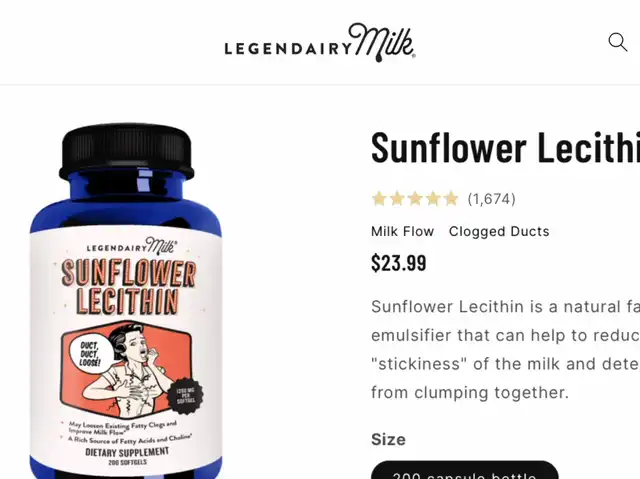This screenshot has height=479, width=640.
Task: Click the black bottle cap in the product photo
Action: point(127,151)
